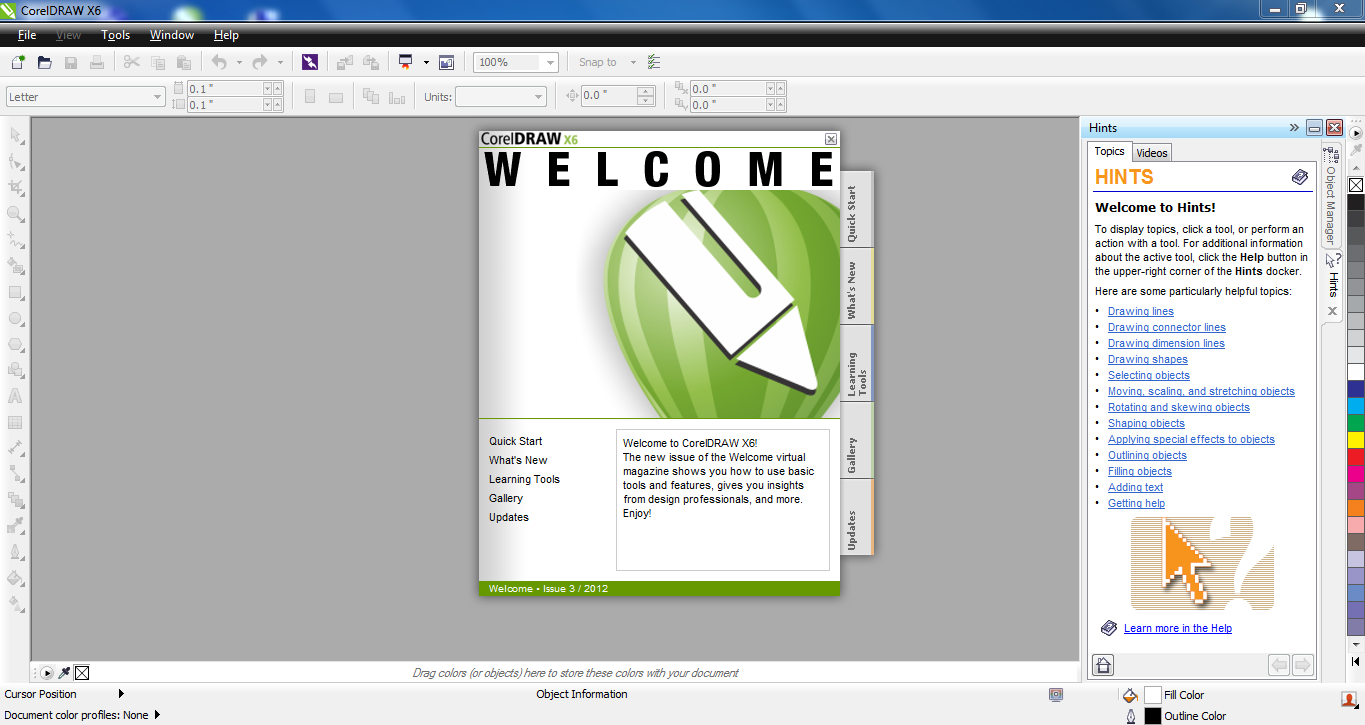The height and width of the screenshot is (725, 1365).
Task: Pick the yellow palette swatch
Action: [1356, 439]
